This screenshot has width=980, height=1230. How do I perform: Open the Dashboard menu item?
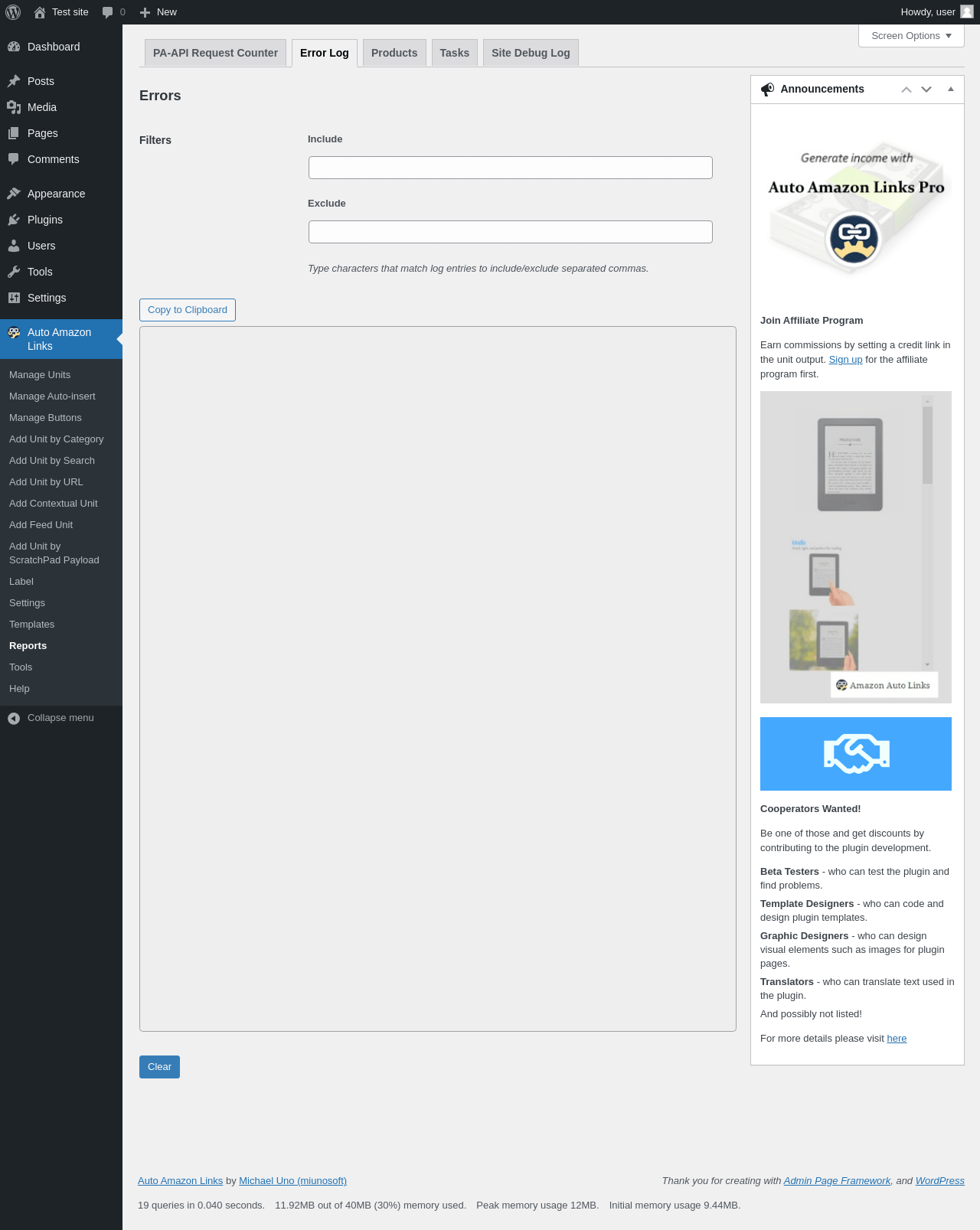pyautogui.click(x=61, y=47)
